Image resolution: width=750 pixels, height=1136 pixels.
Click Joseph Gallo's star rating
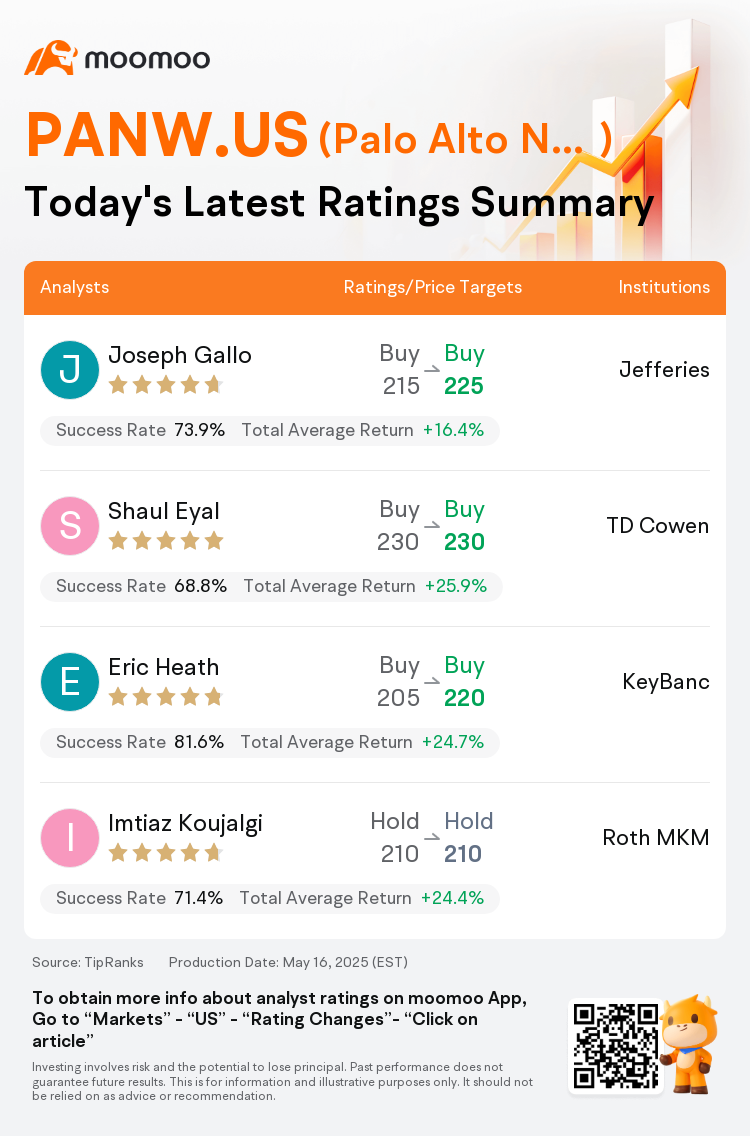click(x=165, y=385)
